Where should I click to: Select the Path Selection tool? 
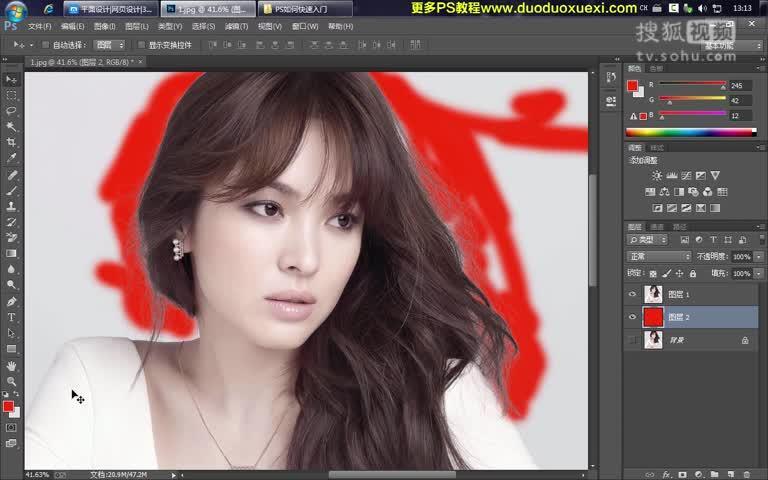pos(11,333)
